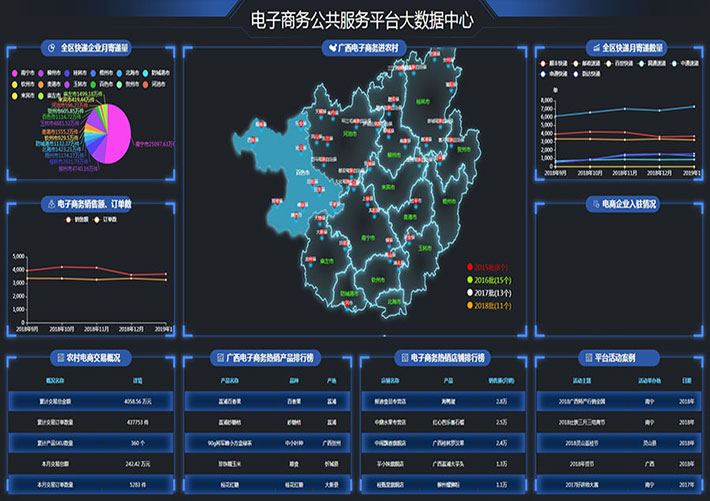The image size is (710, 501).
Task: Toggle the 订单数 series legend
Action: coord(105,220)
